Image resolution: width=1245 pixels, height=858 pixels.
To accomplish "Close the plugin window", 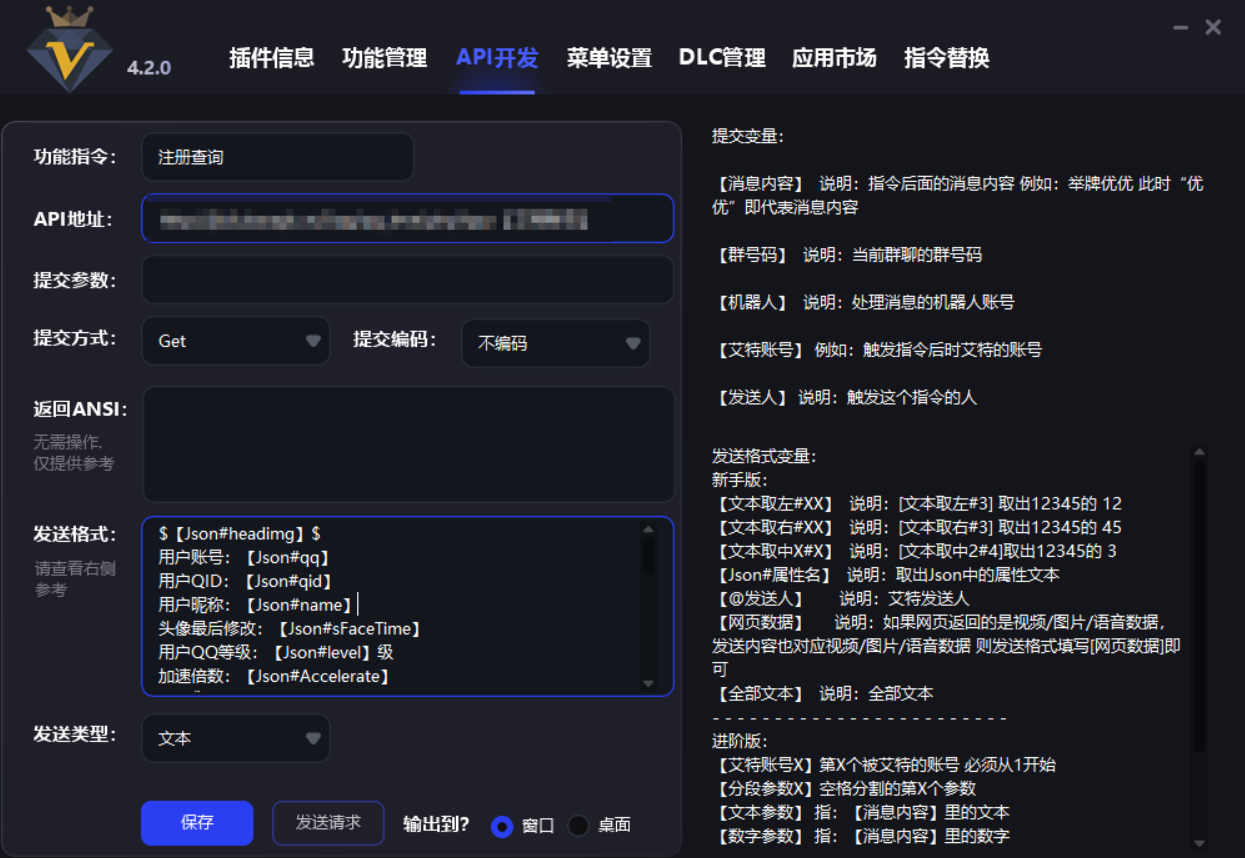I will pos(1213,28).
